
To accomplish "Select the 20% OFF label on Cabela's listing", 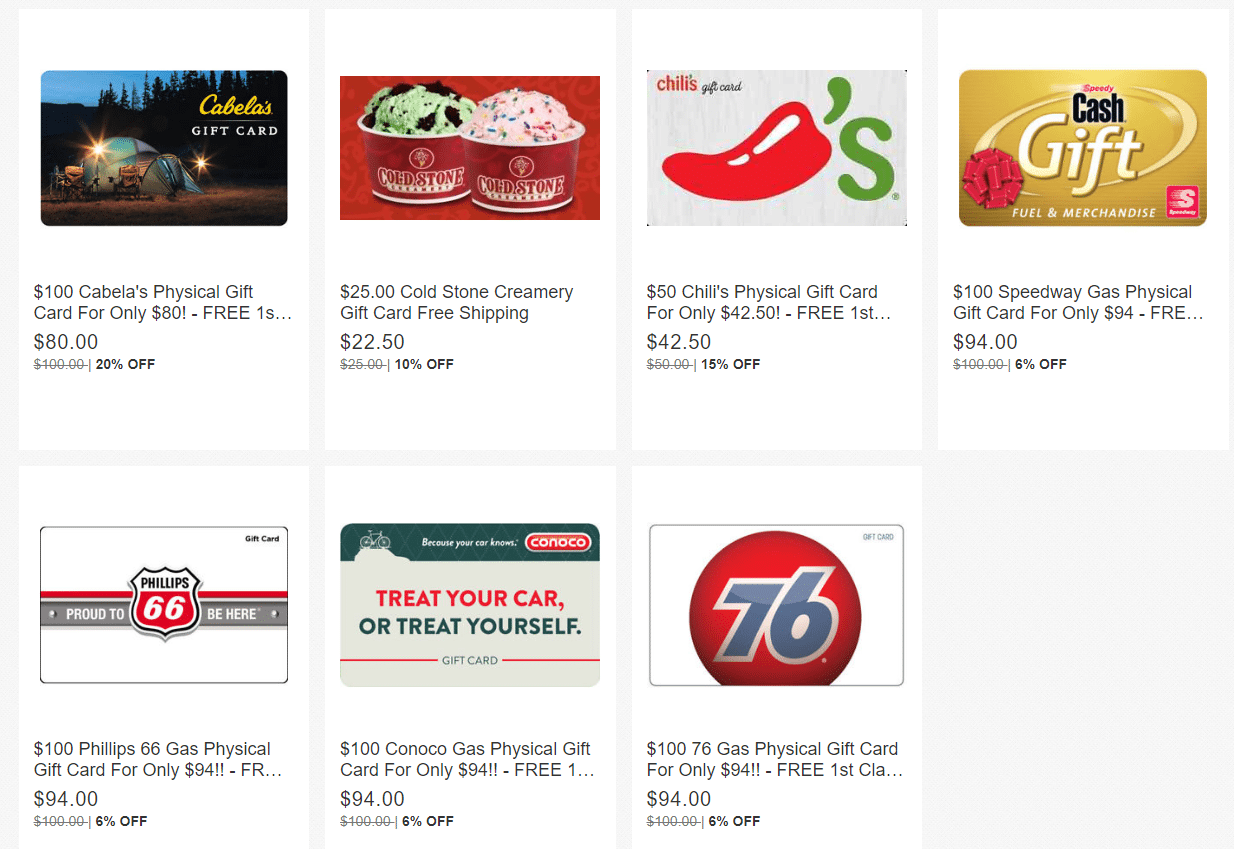I will click(125, 364).
